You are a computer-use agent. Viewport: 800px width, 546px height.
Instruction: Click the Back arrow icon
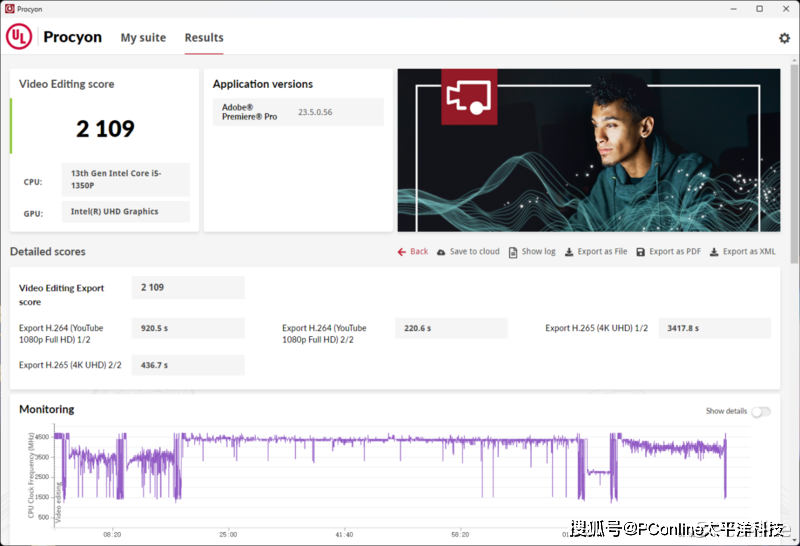[x=402, y=252]
